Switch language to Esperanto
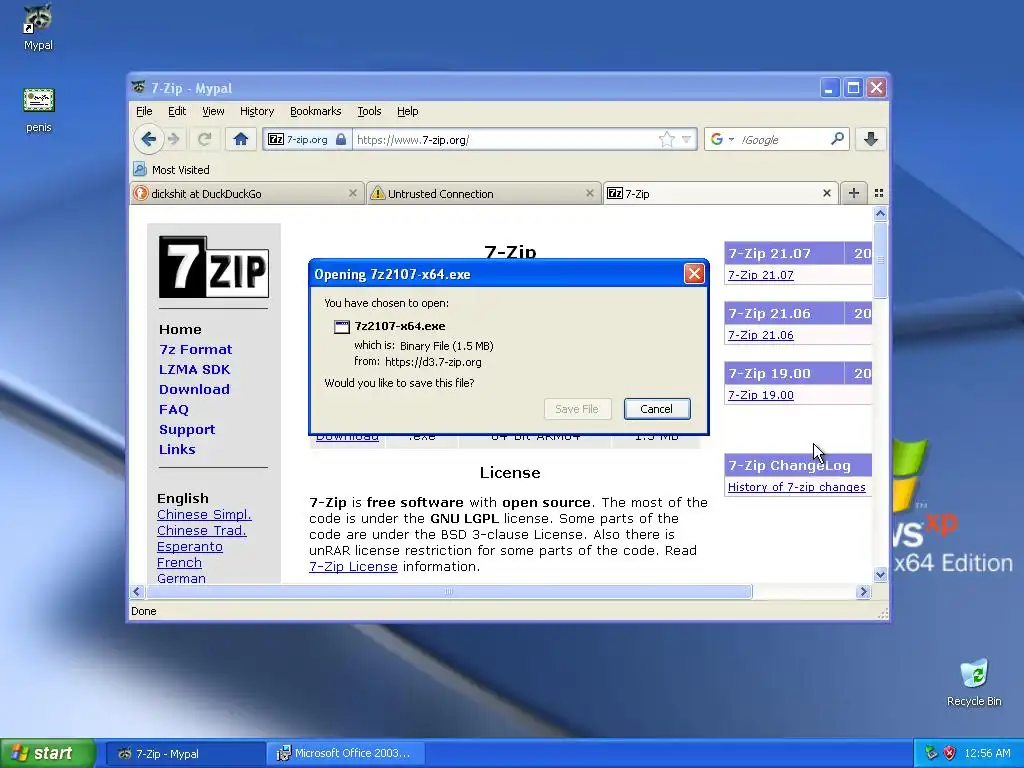Screen dimensions: 1024x768 (189, 547)
